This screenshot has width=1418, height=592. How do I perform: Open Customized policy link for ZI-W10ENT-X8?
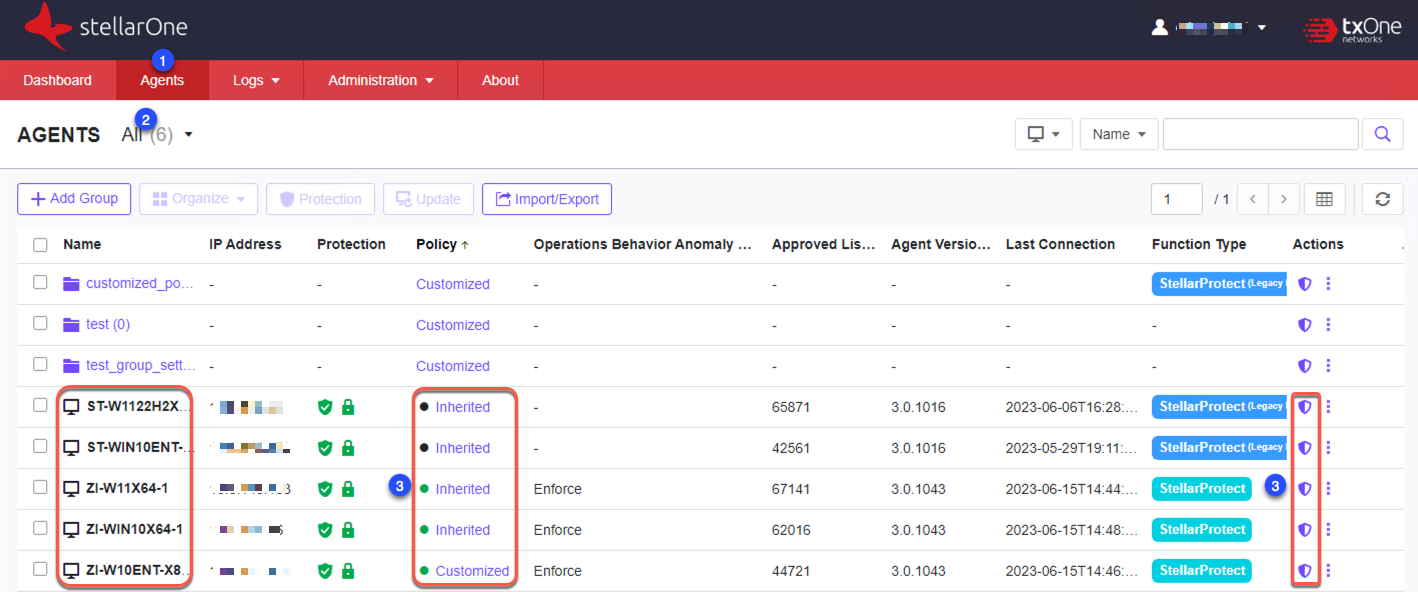[472, 571]
